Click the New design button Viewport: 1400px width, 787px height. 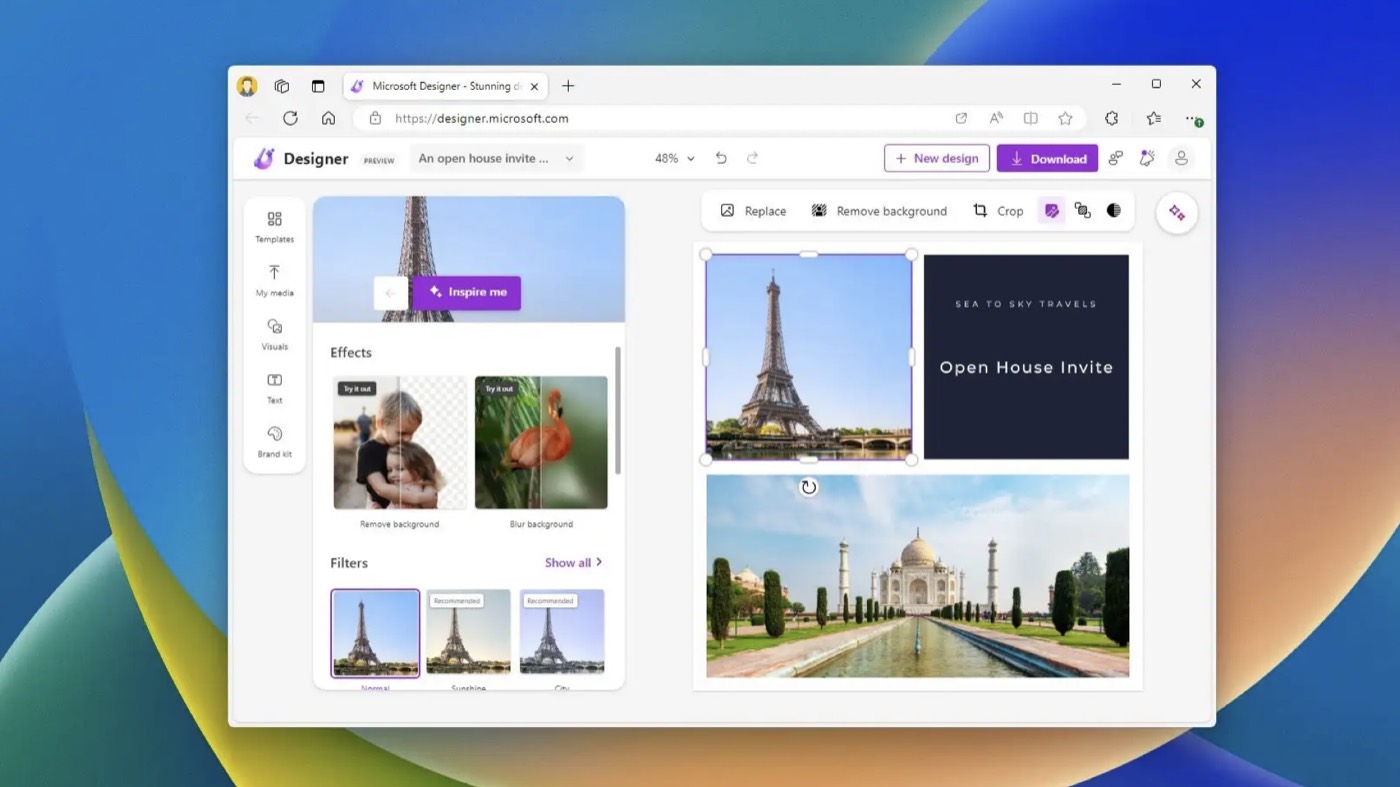pos(937,158)
